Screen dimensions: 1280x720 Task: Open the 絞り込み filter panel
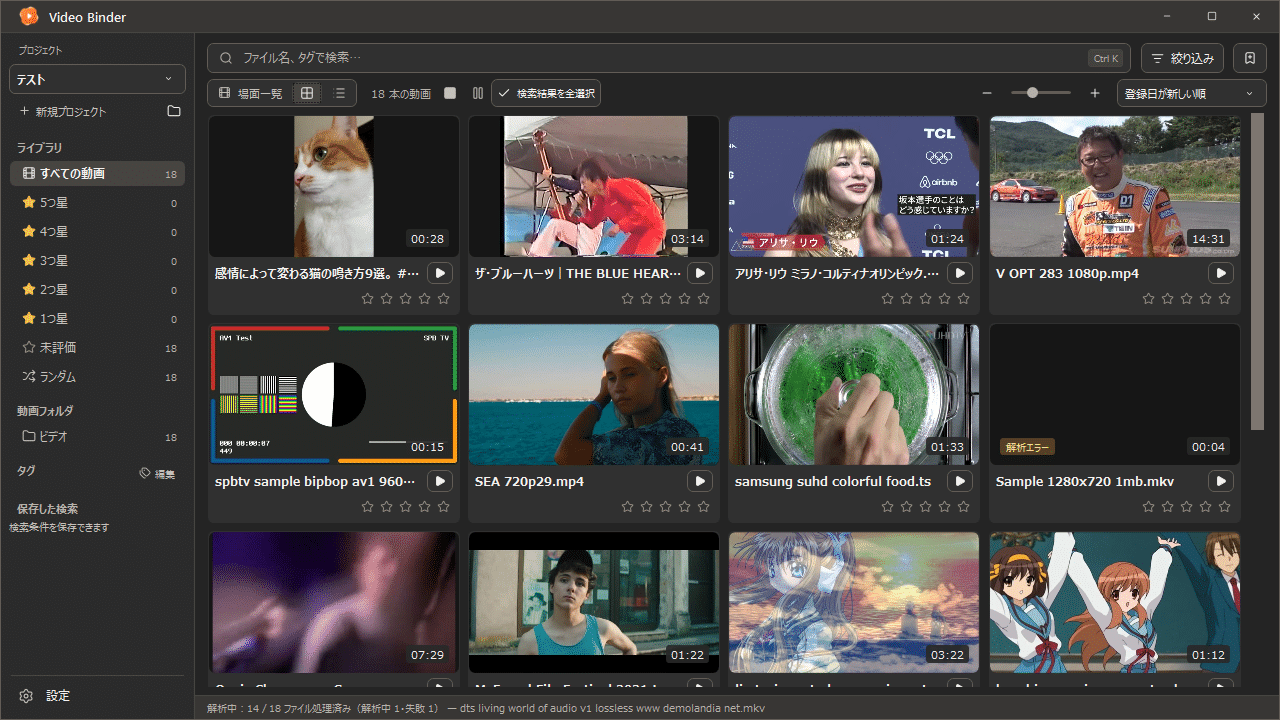(x=1182, y=58)
